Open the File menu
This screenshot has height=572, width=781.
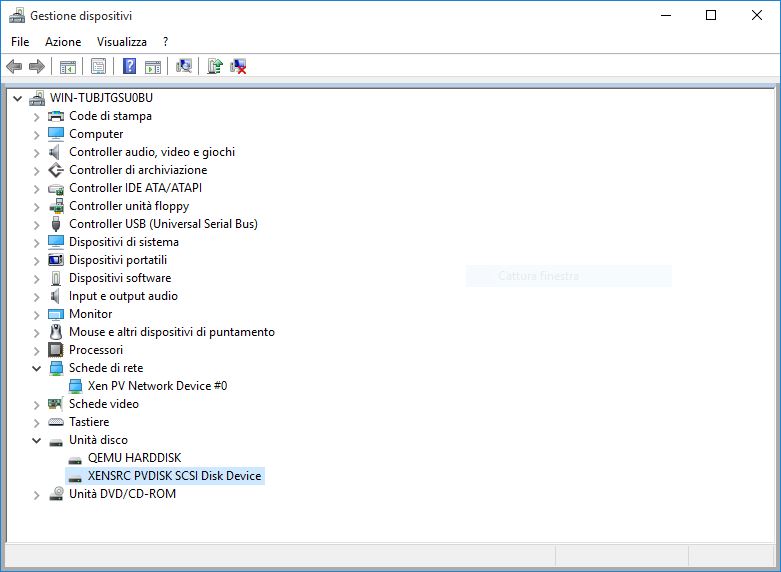pos(20,42)
